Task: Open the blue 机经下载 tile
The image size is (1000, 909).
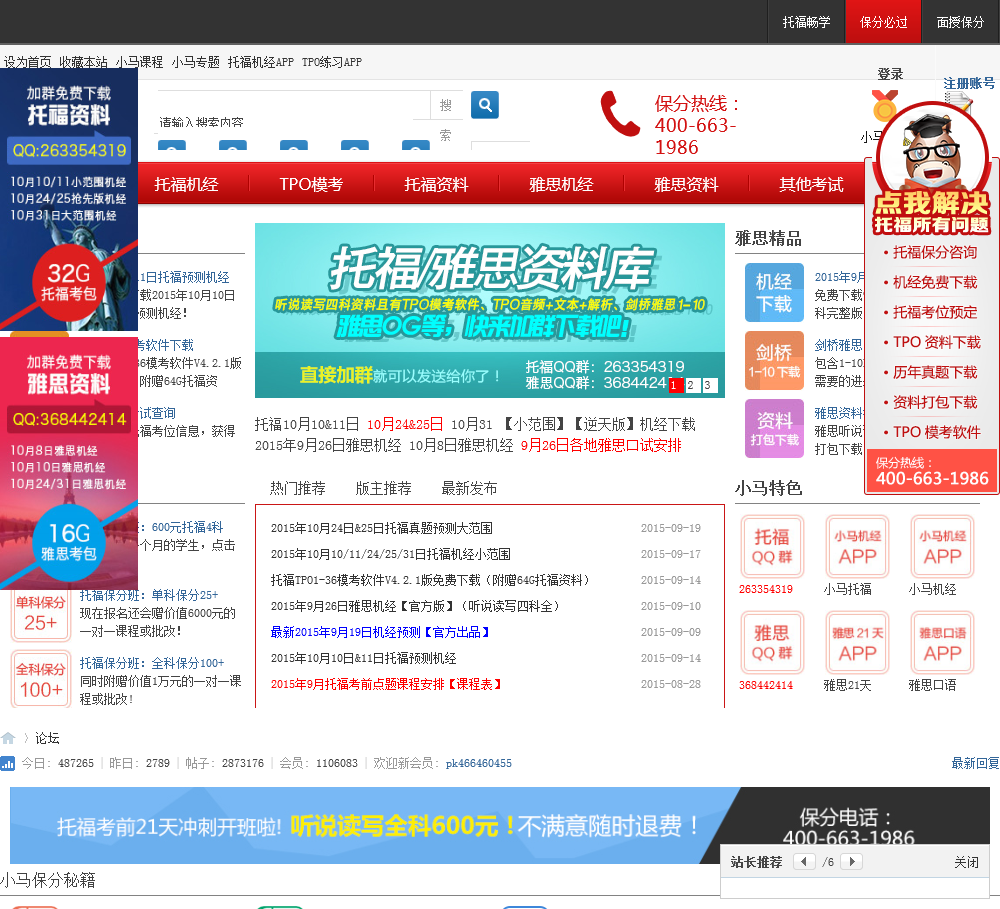Action: tap(774, 293)
